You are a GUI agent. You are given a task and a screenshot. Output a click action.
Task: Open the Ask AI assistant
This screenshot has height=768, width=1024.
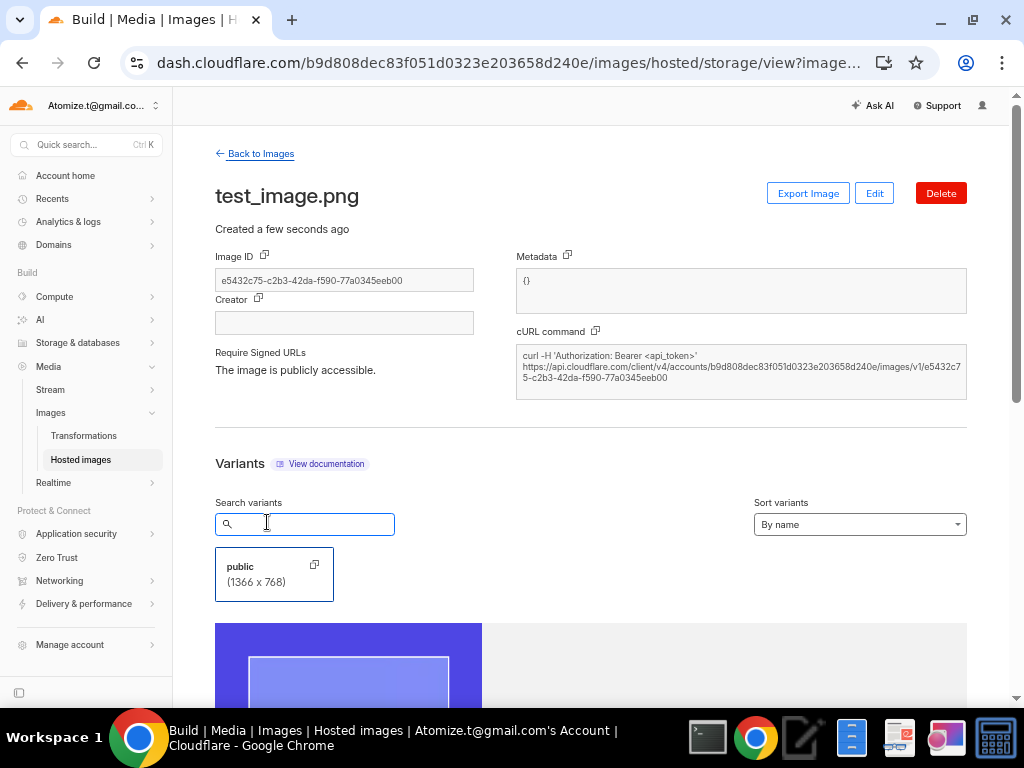click(872, 105)
